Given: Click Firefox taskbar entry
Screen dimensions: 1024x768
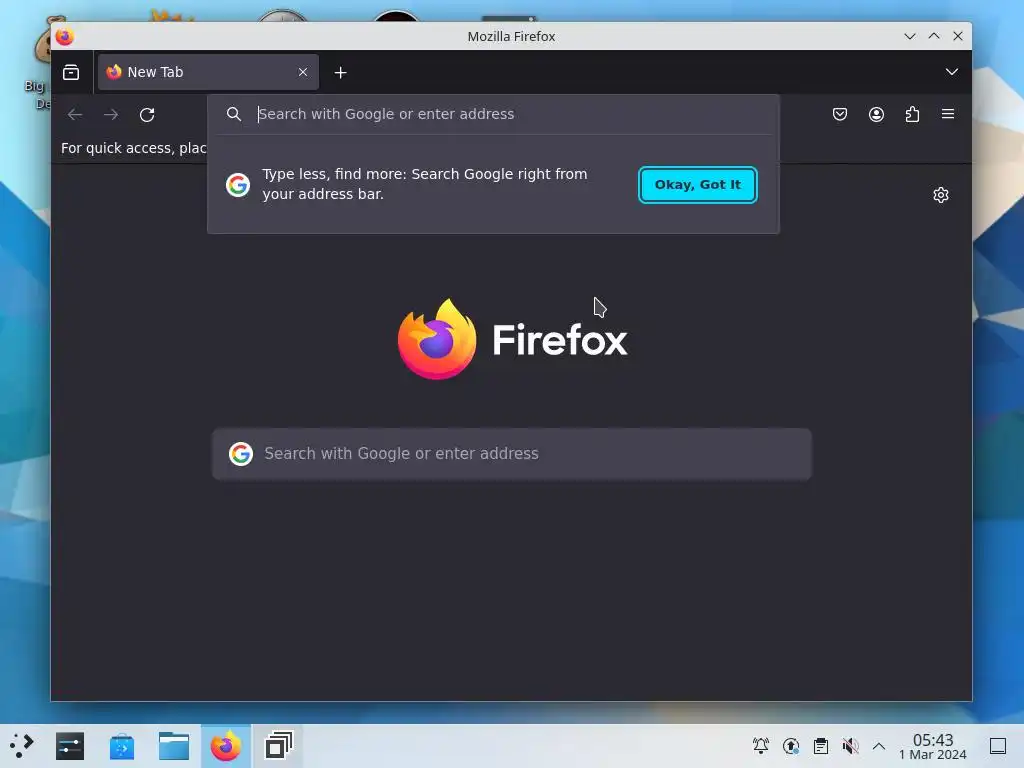Looking at the screenshot, I should [x=225, y=746].
